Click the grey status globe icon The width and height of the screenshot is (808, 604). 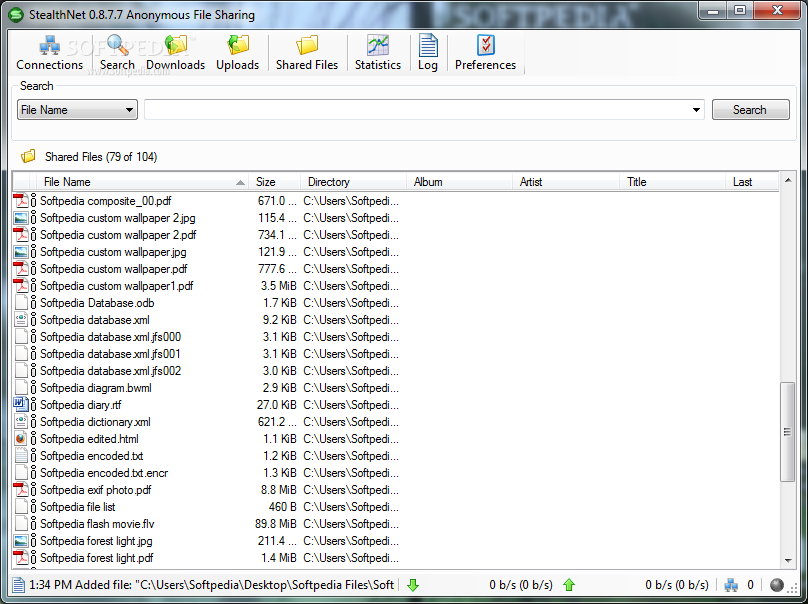pos(777,585)
